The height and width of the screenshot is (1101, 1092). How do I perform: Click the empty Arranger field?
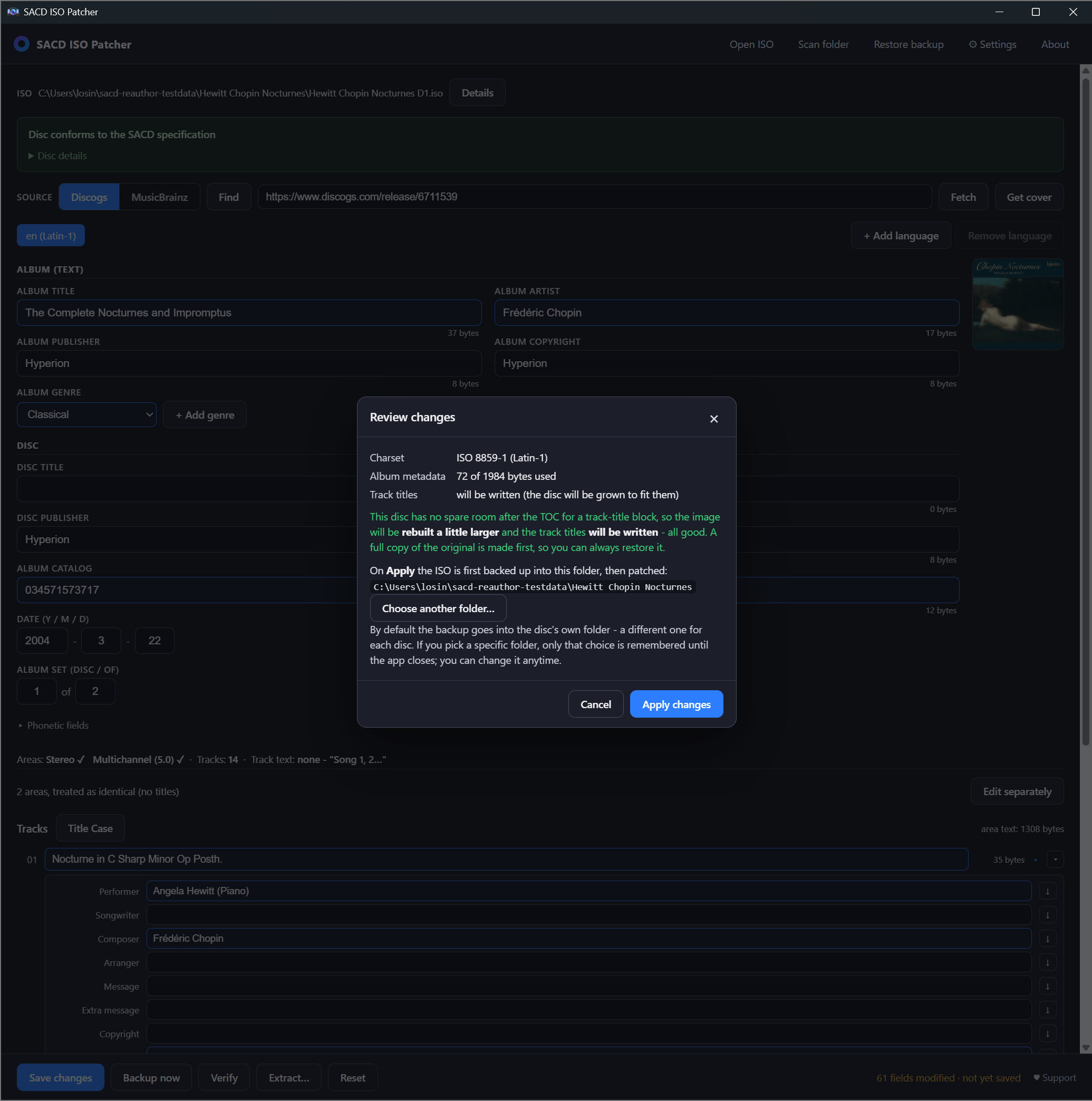click(x=589, y=962)
